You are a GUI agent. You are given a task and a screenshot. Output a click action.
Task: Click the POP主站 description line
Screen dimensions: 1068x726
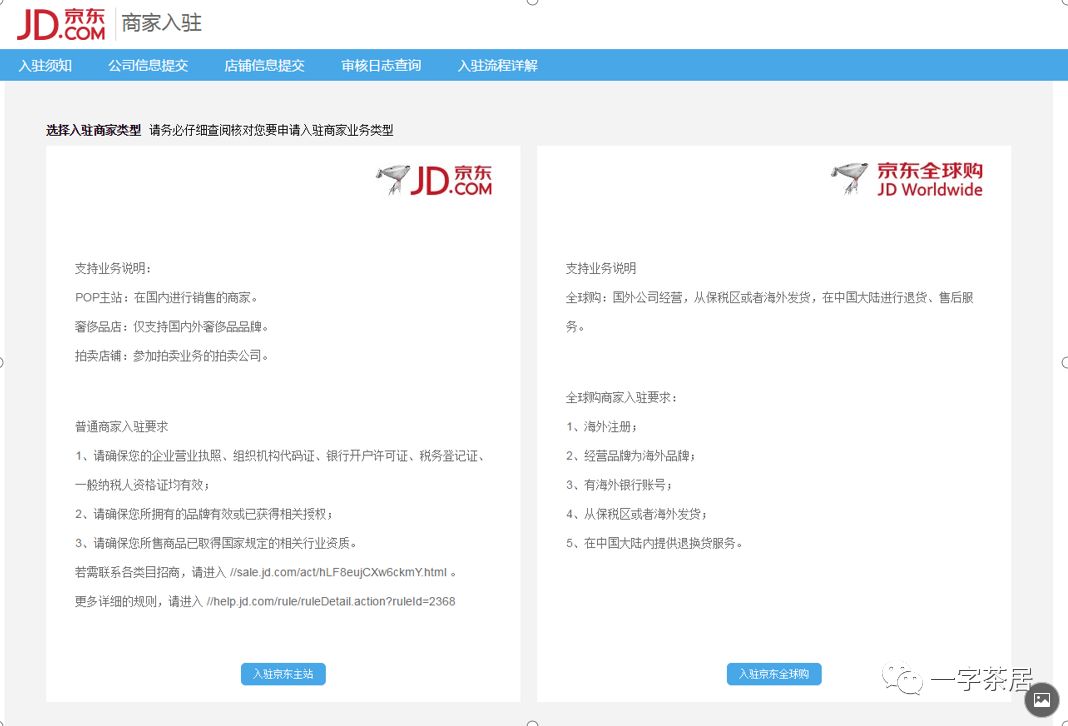(166, 298)
